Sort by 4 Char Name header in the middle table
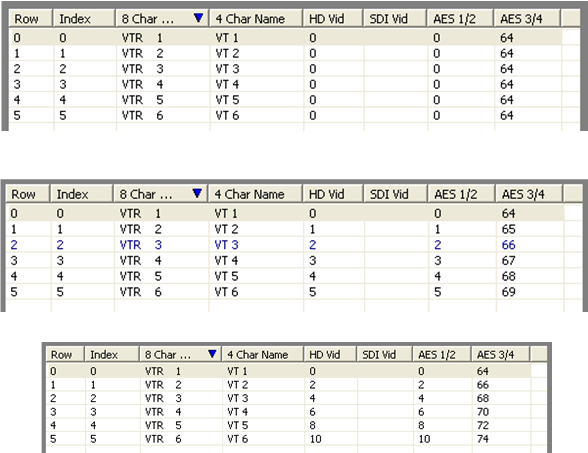This screenshot has width=588, height=453. 255,194
